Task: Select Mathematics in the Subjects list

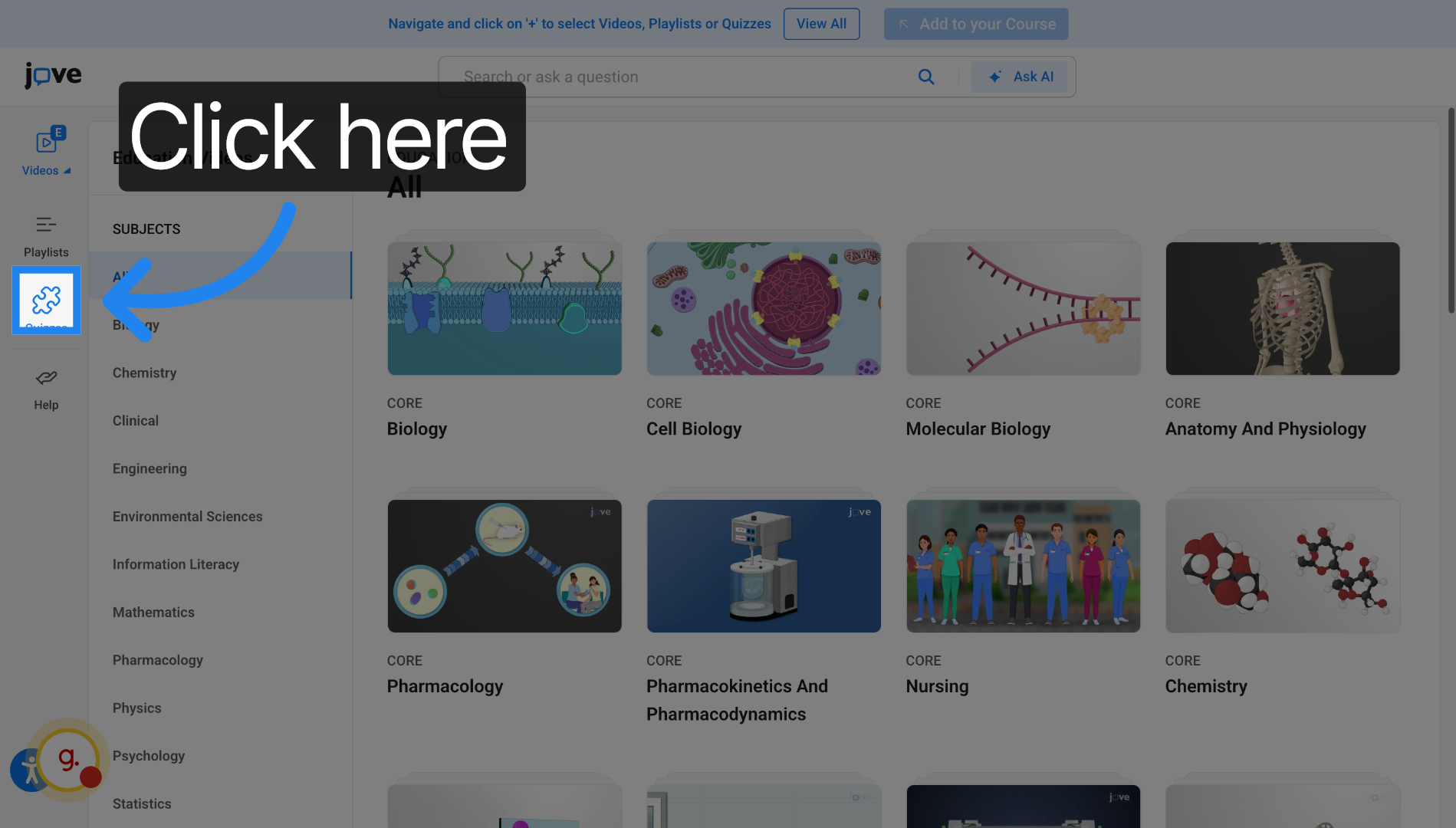Action: pyautogui.click(x=153, y=613)
